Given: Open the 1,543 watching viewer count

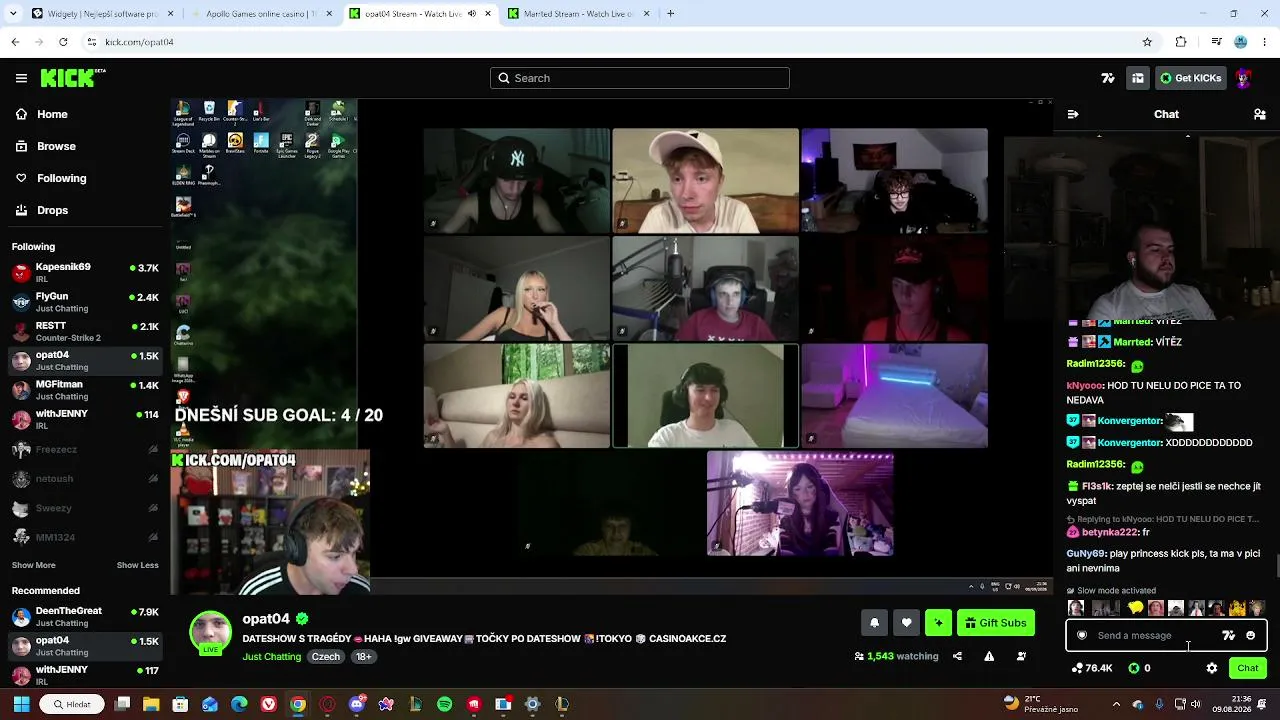Looking at the screenshot, I should (897, 656).
